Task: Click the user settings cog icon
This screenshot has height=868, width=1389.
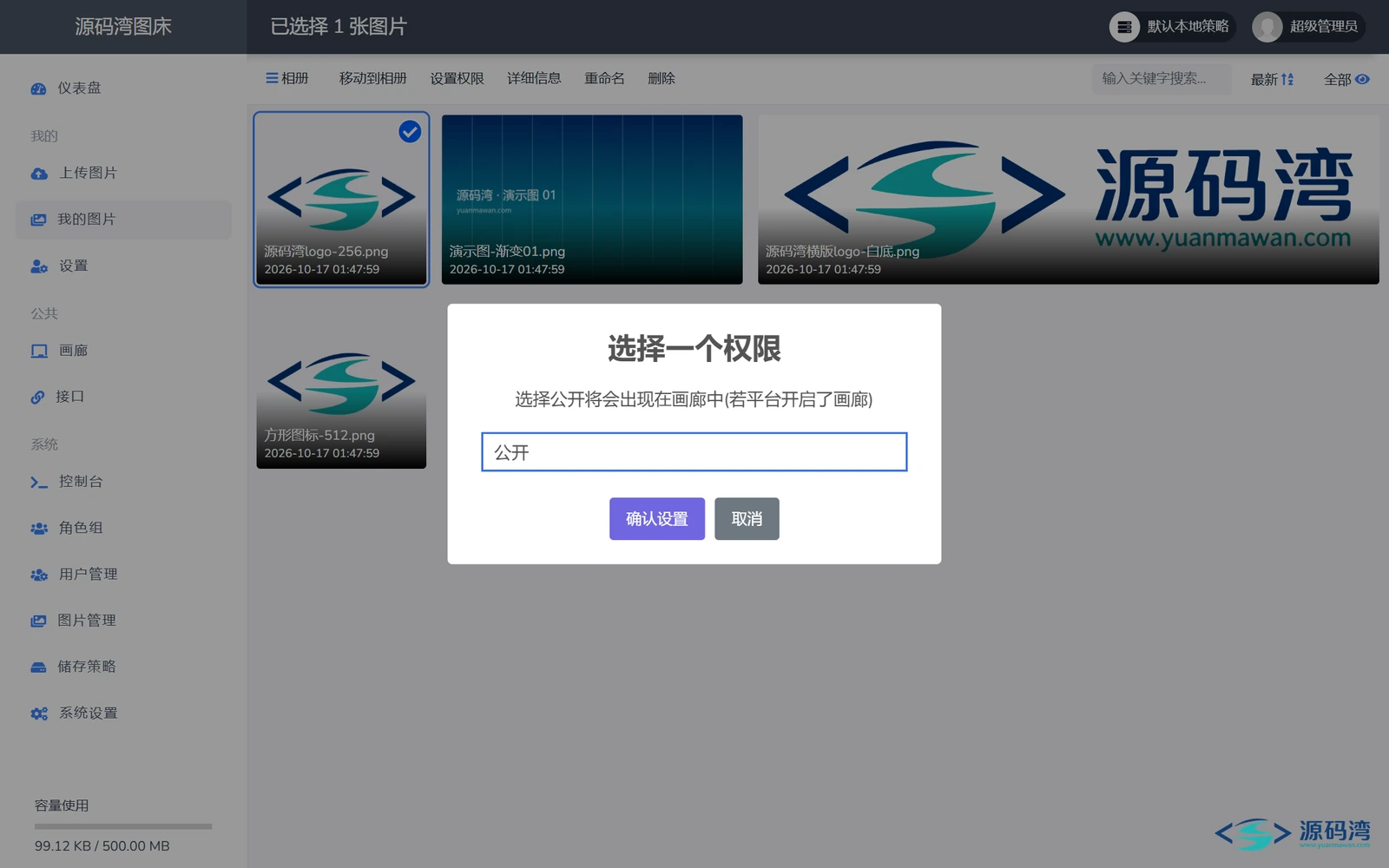Action: [x=39, y=266]
